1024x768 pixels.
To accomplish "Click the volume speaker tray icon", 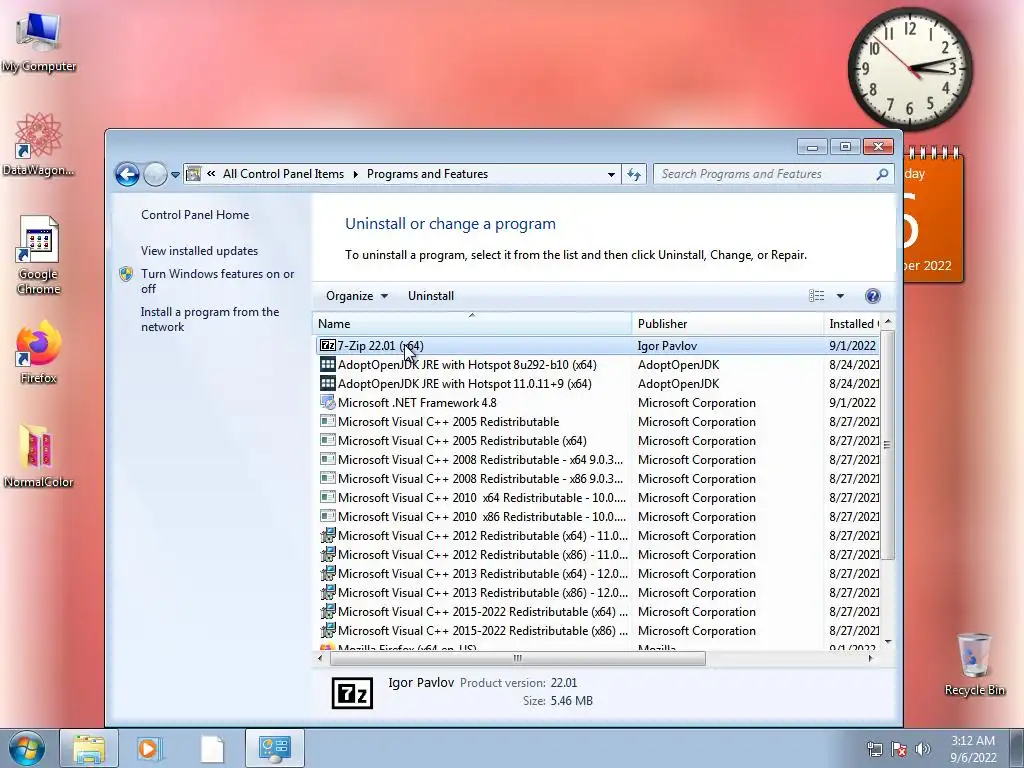I will click(922, 749).
